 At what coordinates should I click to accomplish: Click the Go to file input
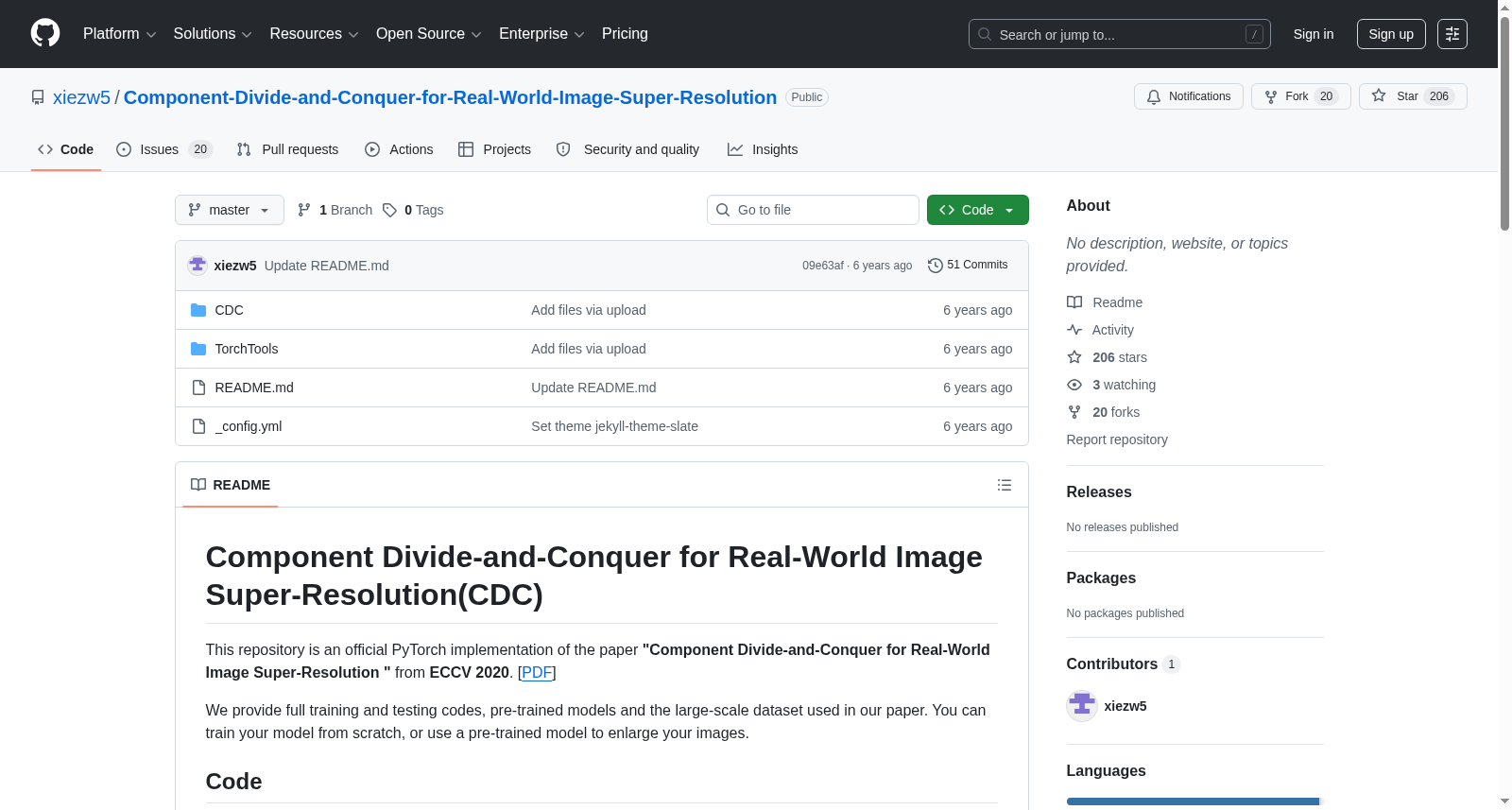click(x=813, y=210)
